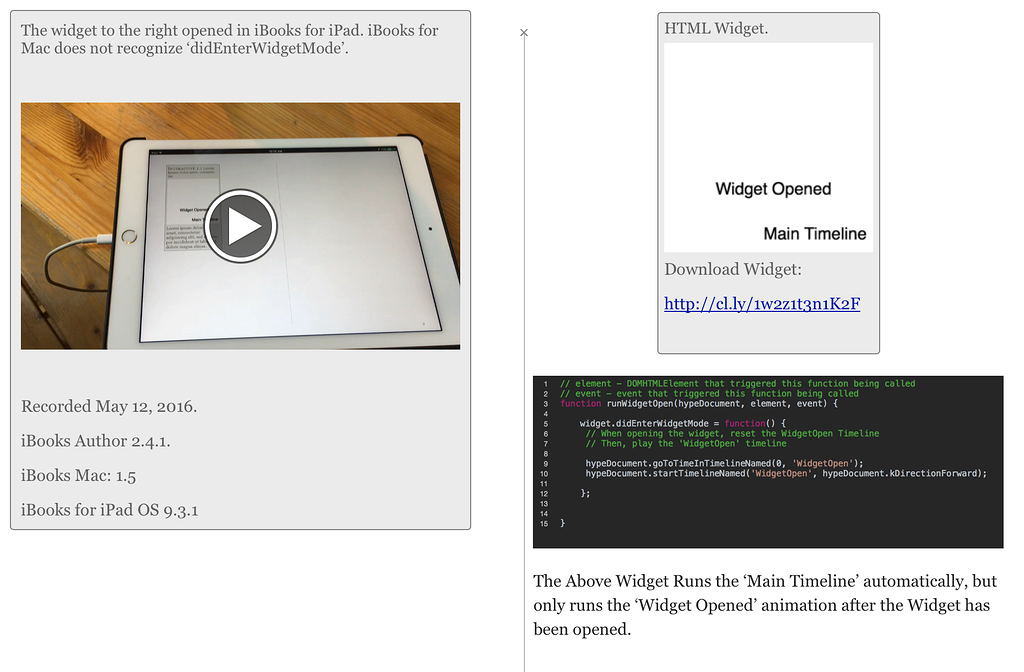Click the note about 'didEnterWidgetMode' recognition
This screenshot has height=672, width=1024.
click(228, 40)
